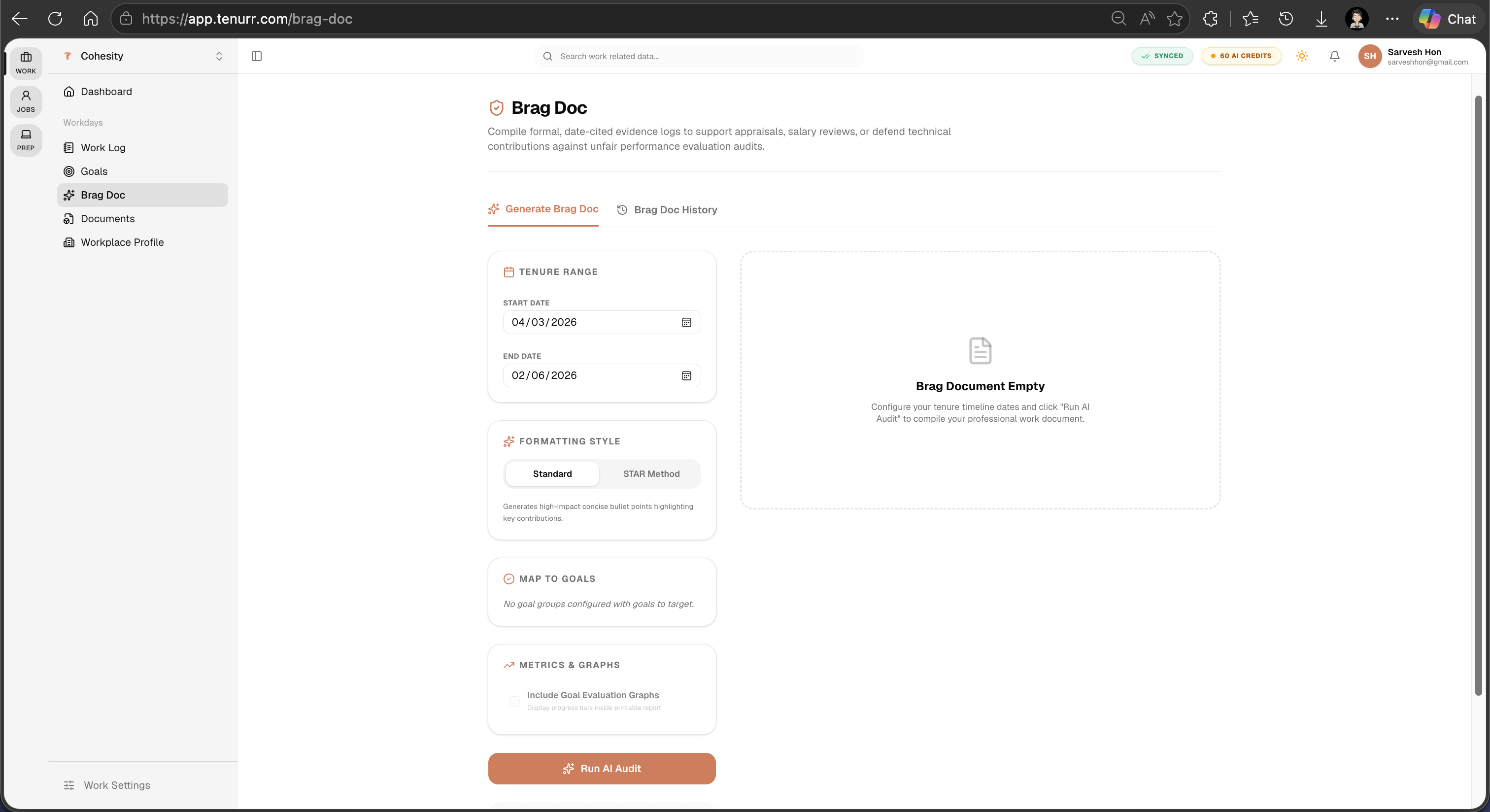Open browser more options menu
1490x812 pixels.
point(1392,19)
